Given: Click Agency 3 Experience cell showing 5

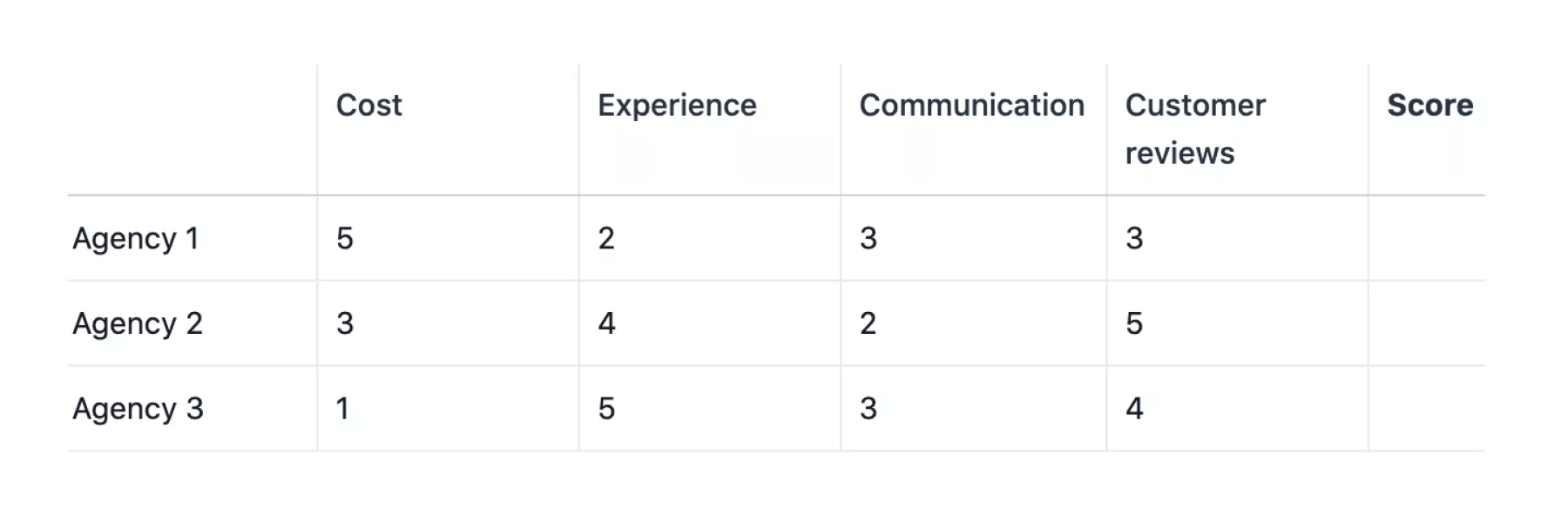Looking at the screenshot, I should 710,409.
